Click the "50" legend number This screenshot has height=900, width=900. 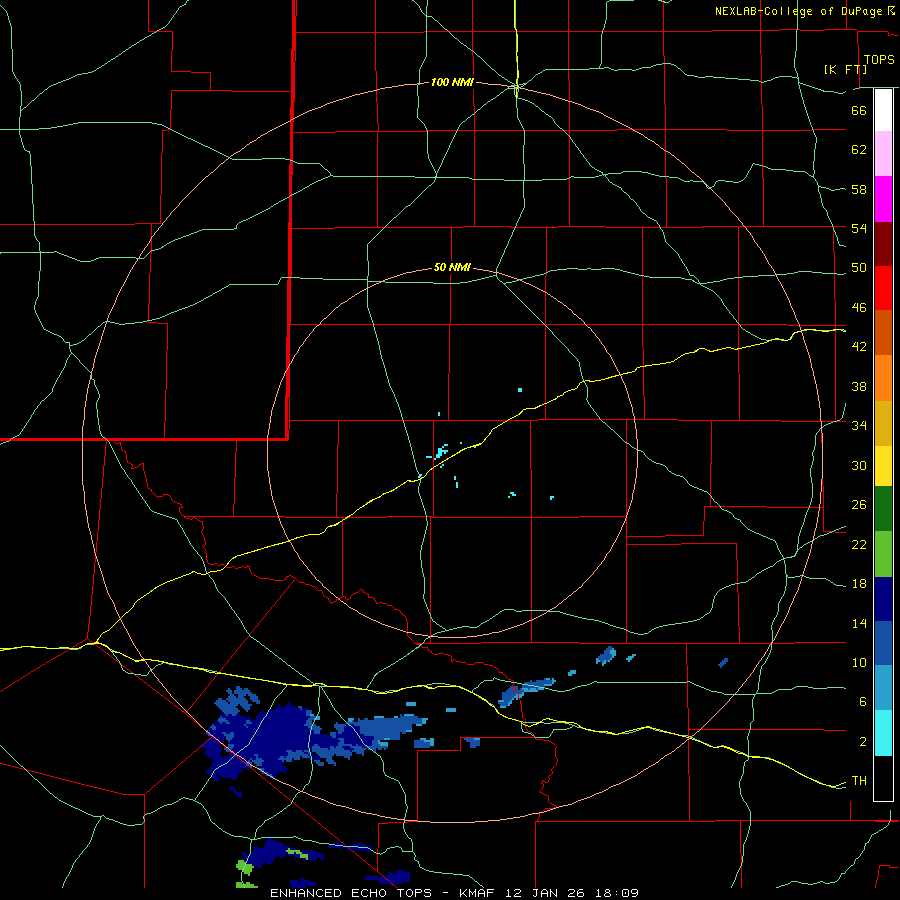click(859, 268)
